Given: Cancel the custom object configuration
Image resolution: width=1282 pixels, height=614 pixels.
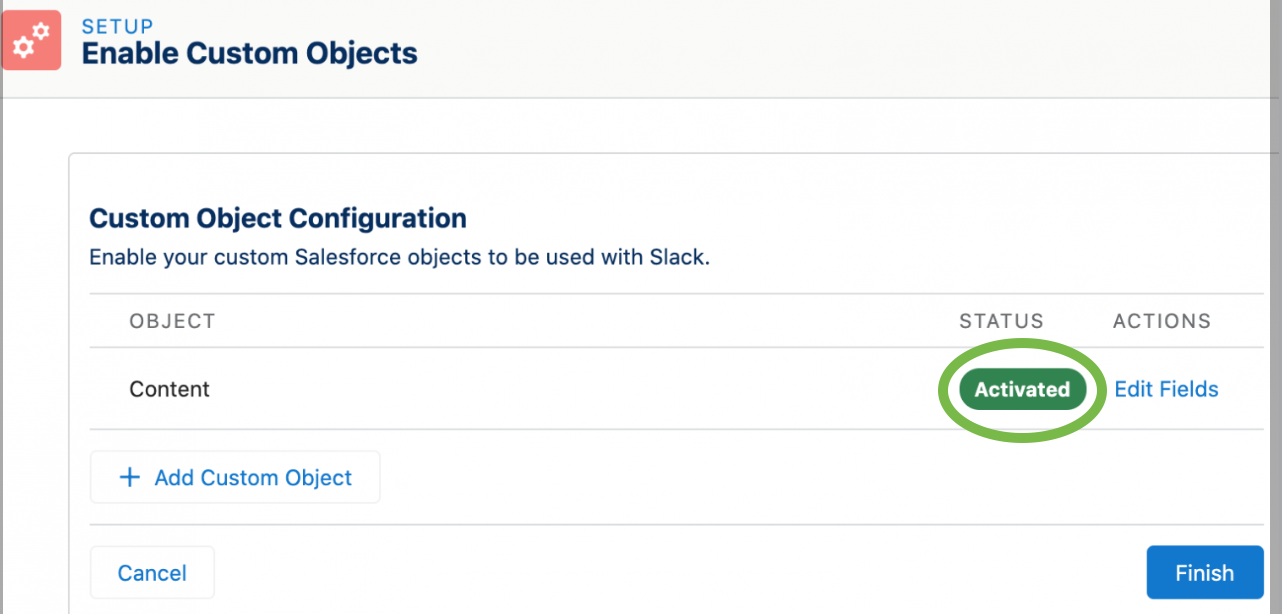Looking at the screenshot, I should click(152, 573).
